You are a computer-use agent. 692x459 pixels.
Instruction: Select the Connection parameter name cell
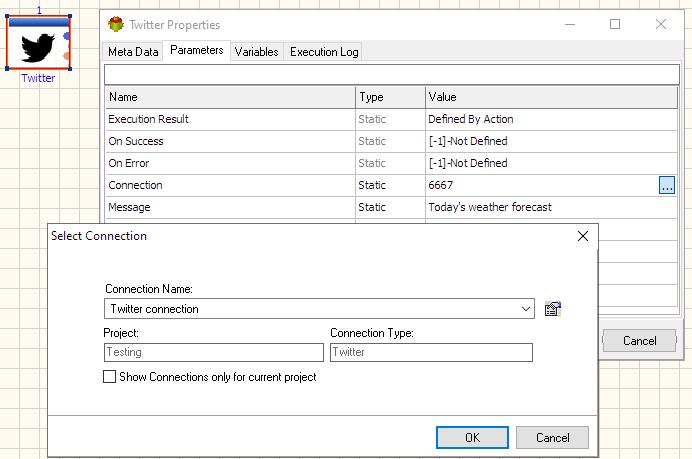230,185
